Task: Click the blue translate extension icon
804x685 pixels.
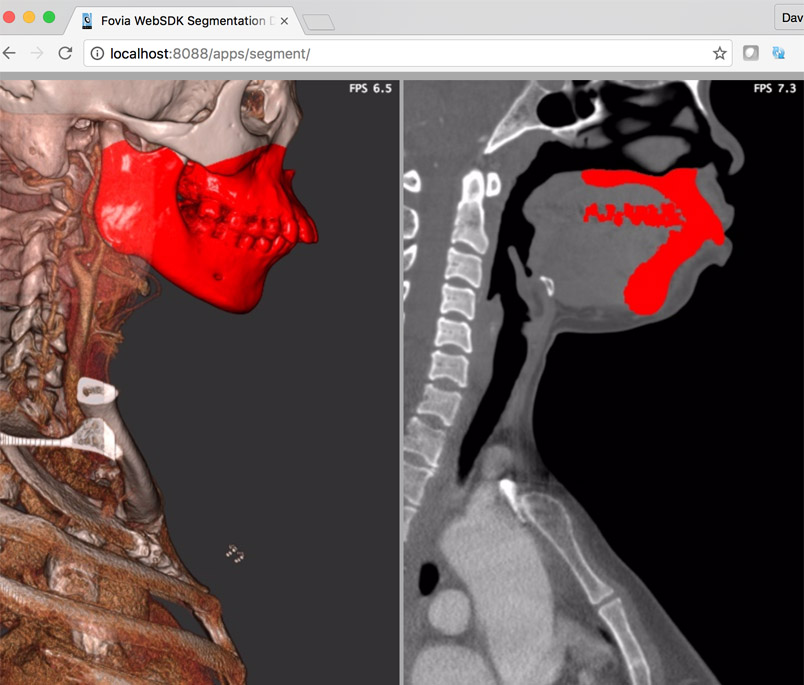Action: tap(778, 53)
